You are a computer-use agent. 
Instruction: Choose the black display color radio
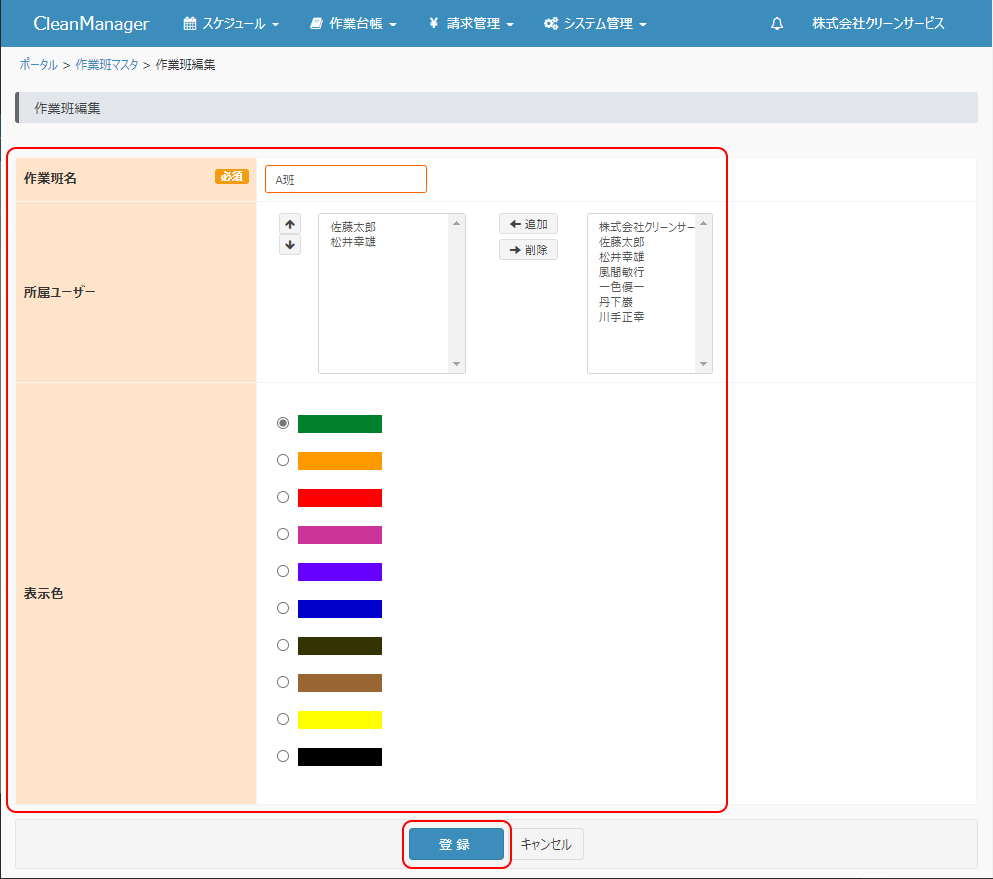(283, 756)
